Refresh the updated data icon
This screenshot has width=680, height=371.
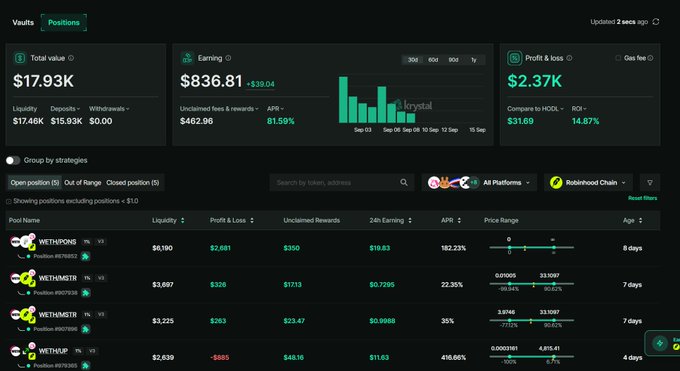coord(656,22)
